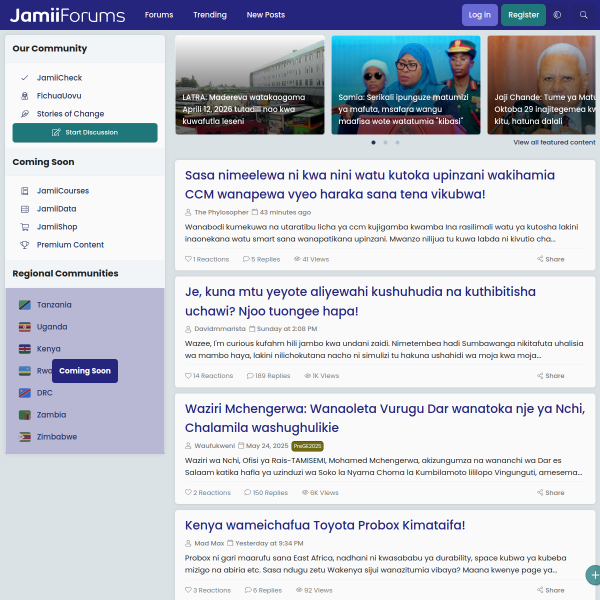
Task: Toggle the dark mode theme icon
Action: (x=557, y=15)
